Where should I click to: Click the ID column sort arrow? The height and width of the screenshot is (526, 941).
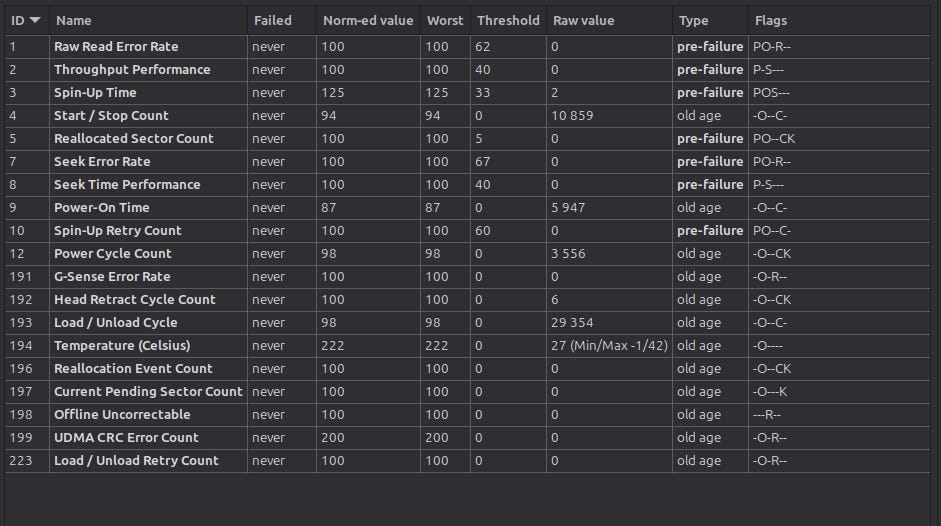[35, 20]
